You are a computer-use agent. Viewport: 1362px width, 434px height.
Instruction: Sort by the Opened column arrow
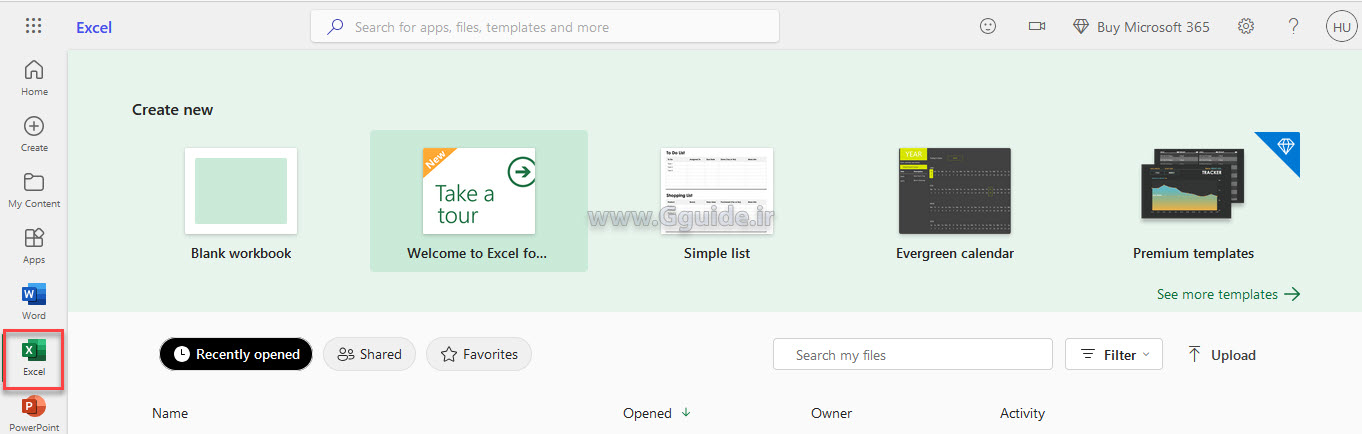click(x=686, y=412)
